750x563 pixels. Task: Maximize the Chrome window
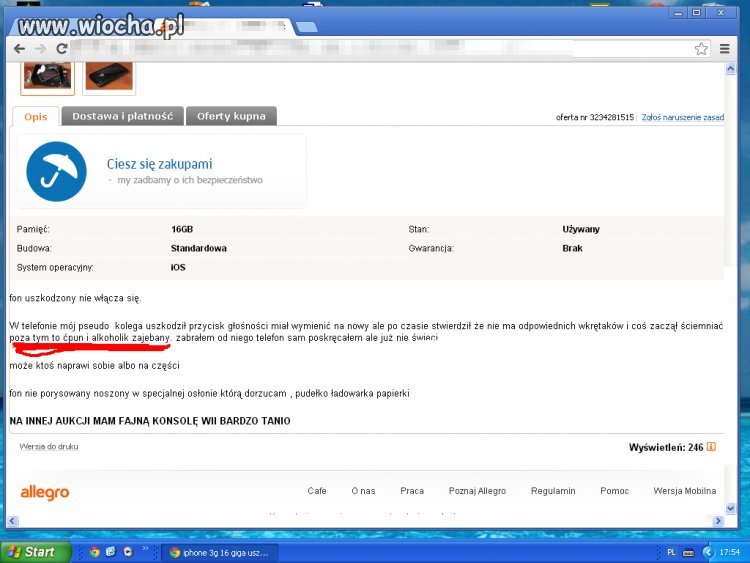[x=697, y=13]
